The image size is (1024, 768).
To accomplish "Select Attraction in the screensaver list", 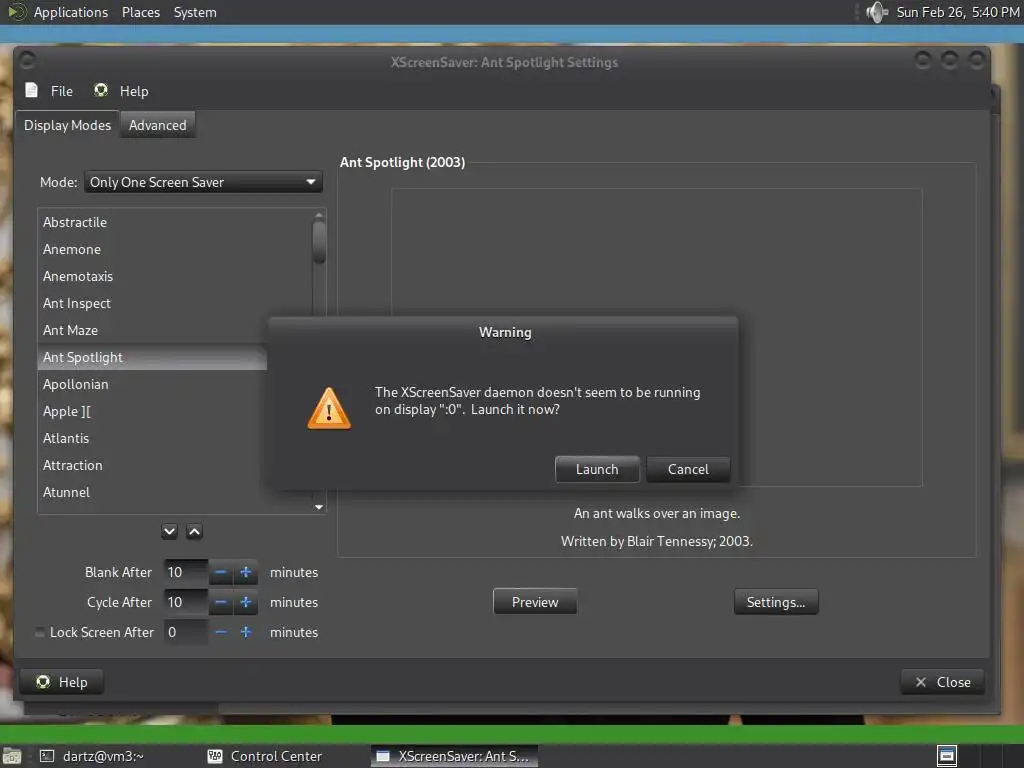I will pyautogui.click(x=152, y=465).
